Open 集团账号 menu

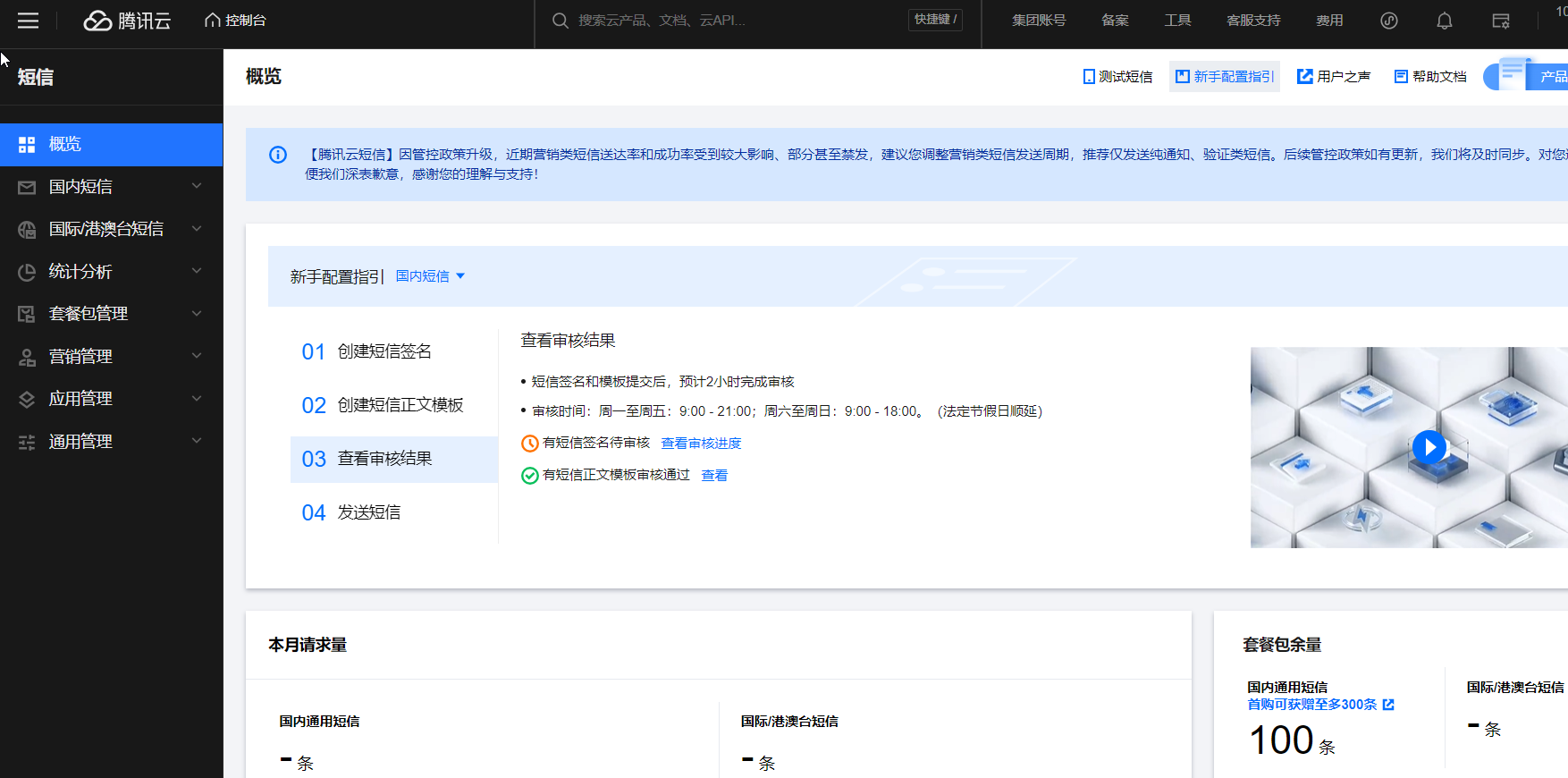1039,21
